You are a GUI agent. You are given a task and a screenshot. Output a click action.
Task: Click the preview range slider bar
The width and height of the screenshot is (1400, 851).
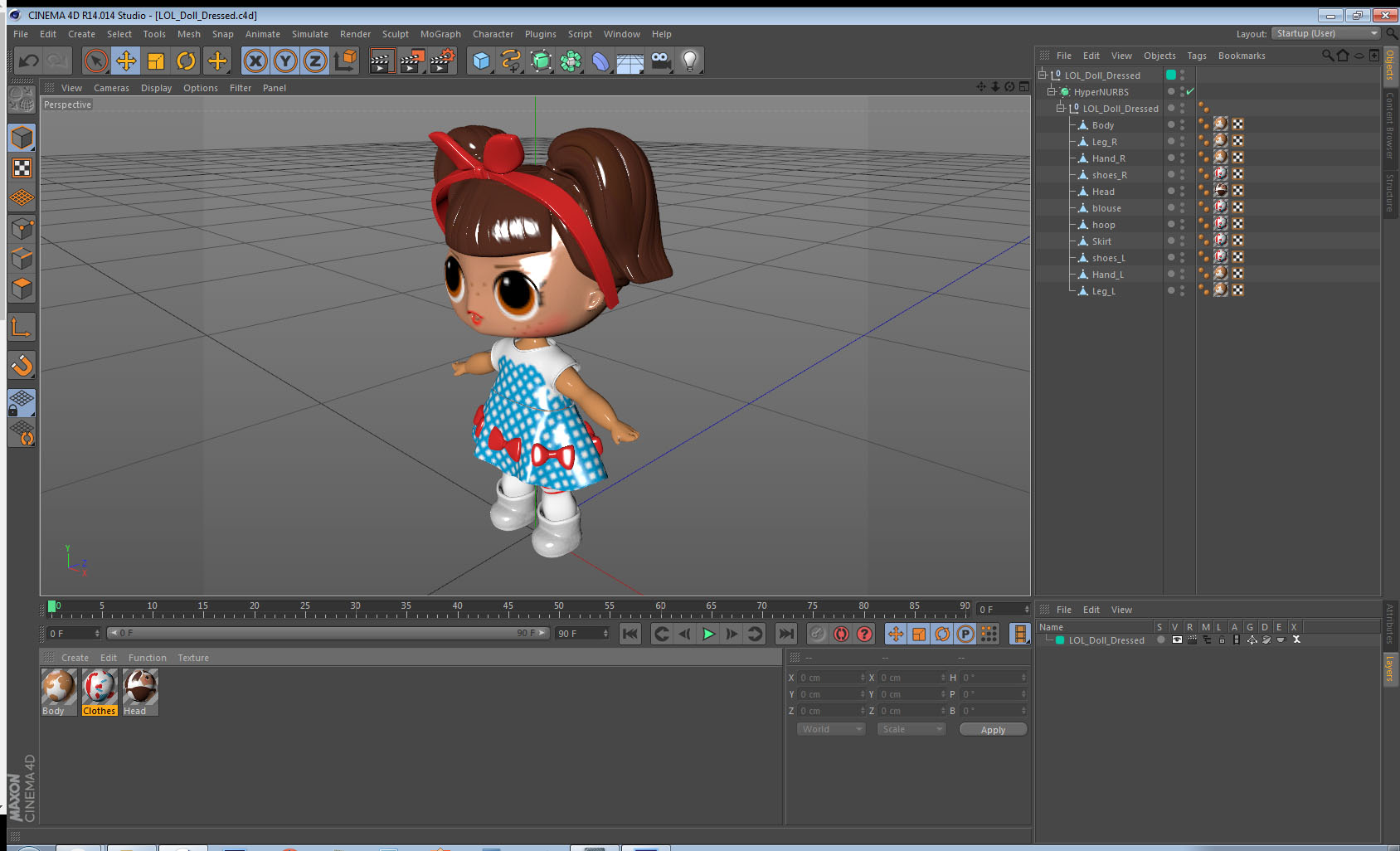[328, 633]
